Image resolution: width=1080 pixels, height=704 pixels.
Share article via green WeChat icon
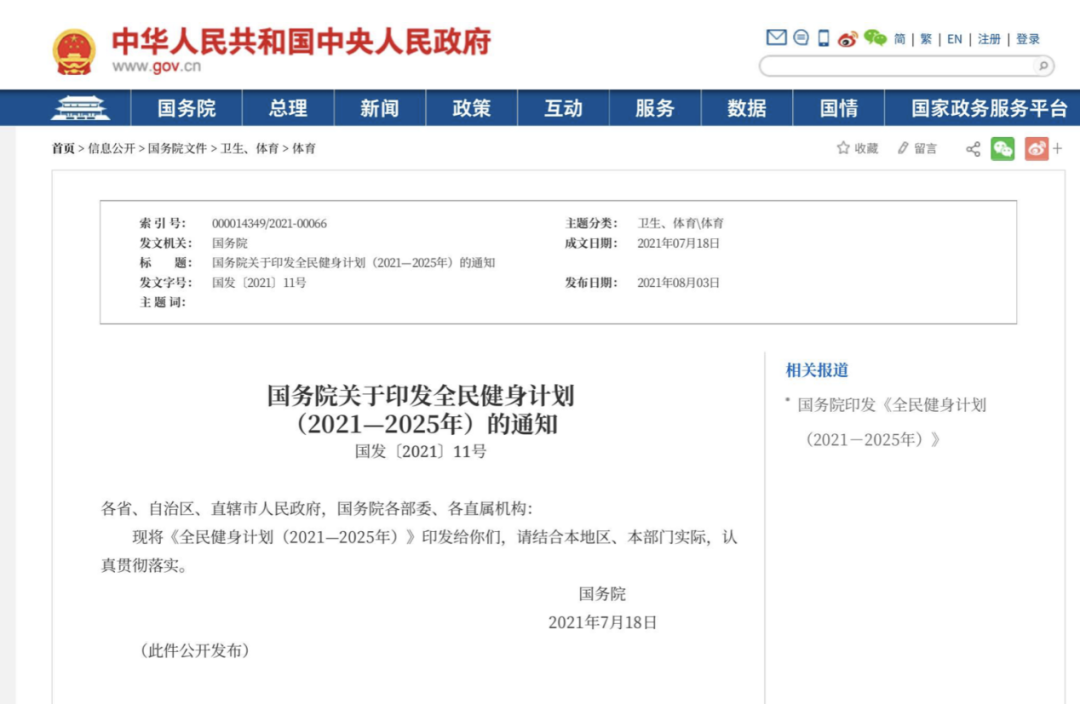point(1003,148)
